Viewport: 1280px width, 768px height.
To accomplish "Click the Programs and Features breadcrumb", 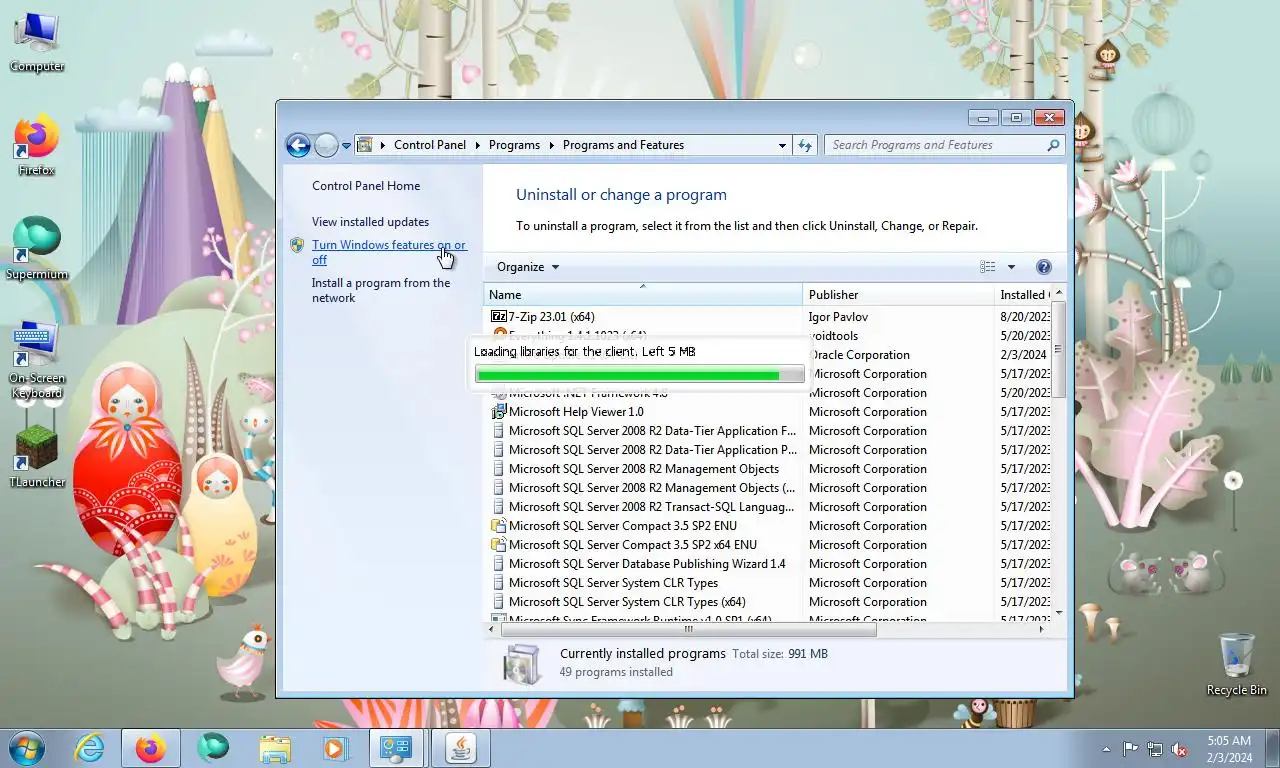I will click(x=623, y=145).
